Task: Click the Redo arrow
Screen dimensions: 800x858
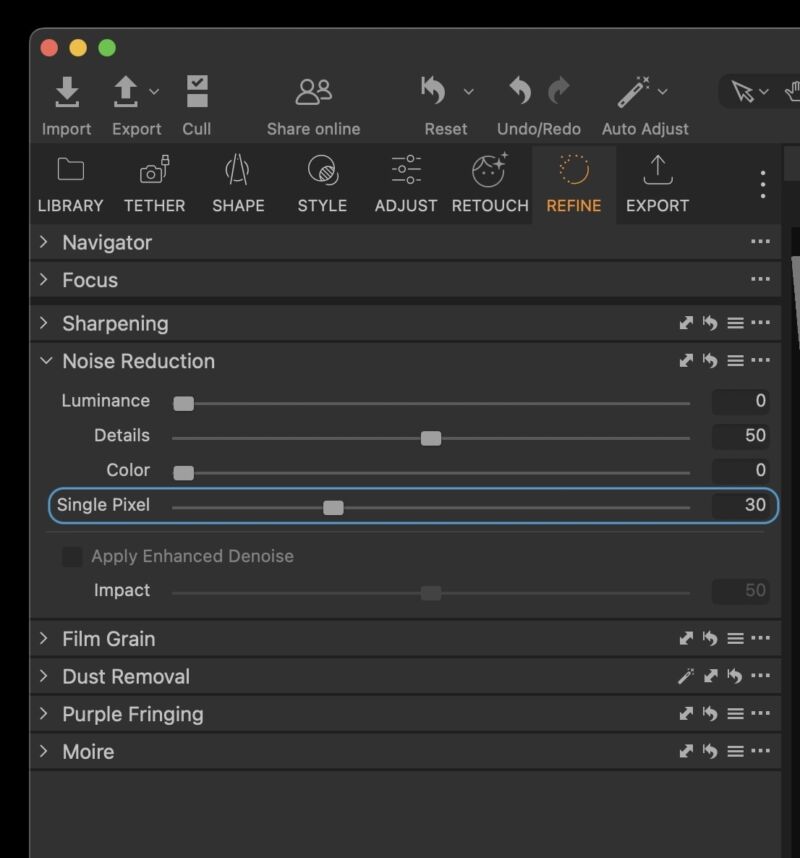Action: pyautogui.click(x=559, y=90)
